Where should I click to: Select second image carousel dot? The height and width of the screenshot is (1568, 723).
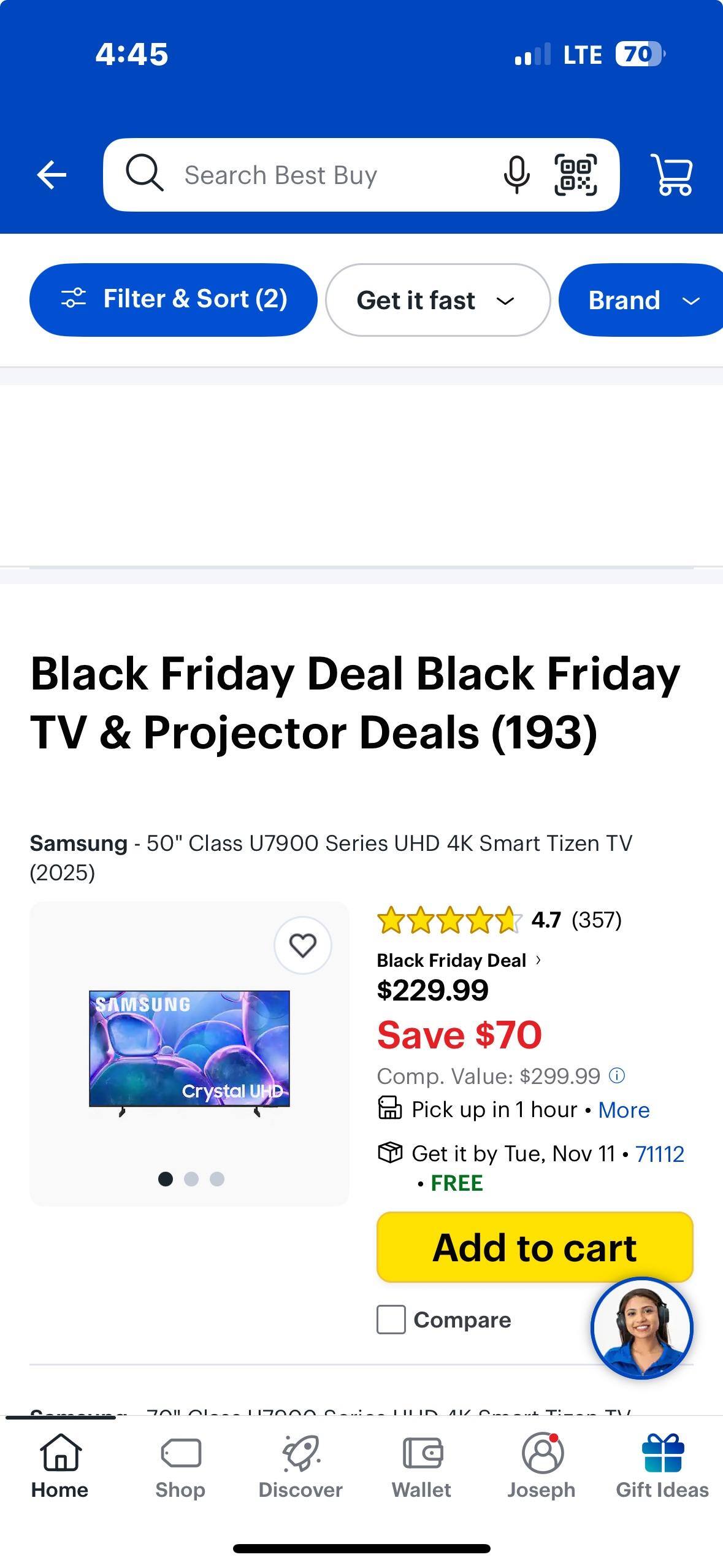[x=191, y=1179]
